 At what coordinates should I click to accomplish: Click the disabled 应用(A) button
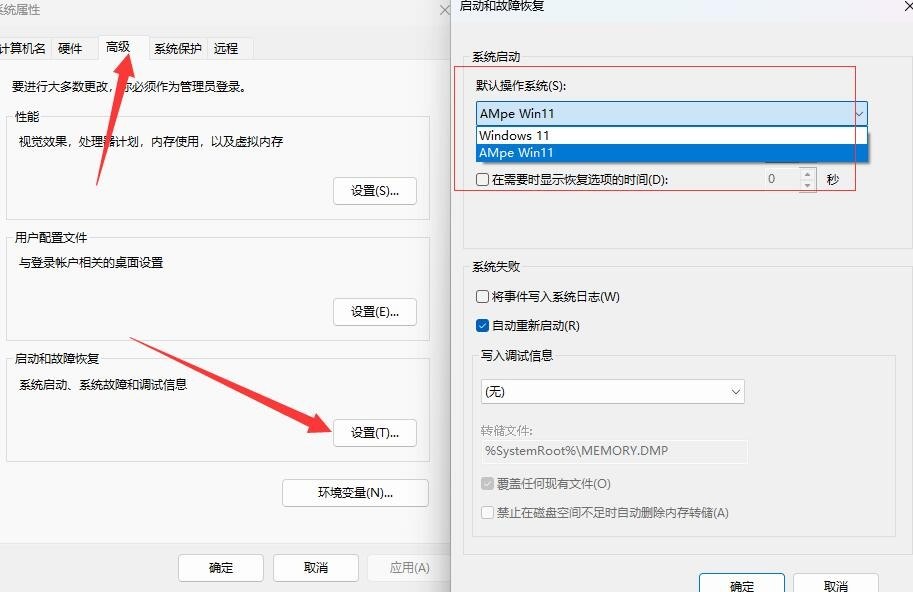coord(409,568)
